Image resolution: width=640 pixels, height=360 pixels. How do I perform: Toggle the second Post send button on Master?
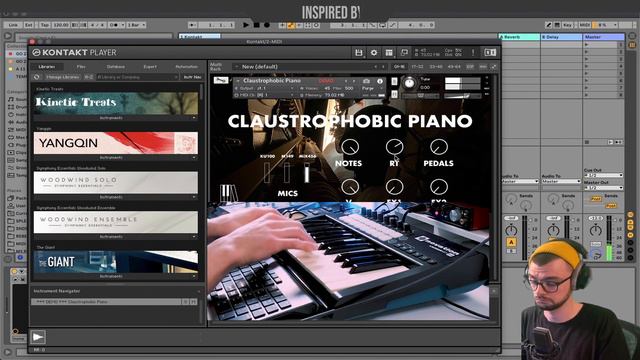click(x=611, y=206)
